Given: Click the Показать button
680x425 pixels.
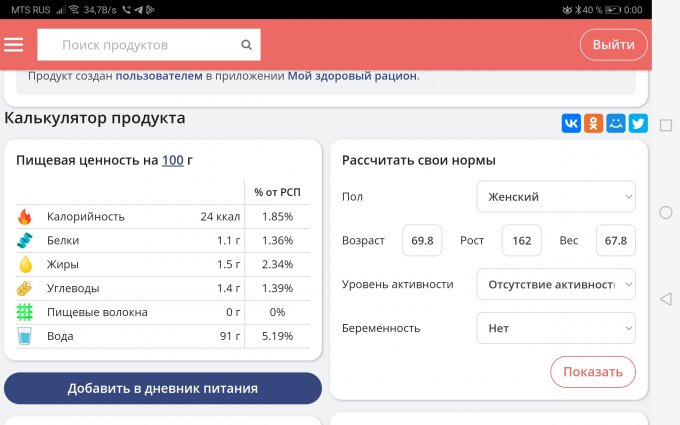Looking at the screenshot, I should [x=592, y=372].
